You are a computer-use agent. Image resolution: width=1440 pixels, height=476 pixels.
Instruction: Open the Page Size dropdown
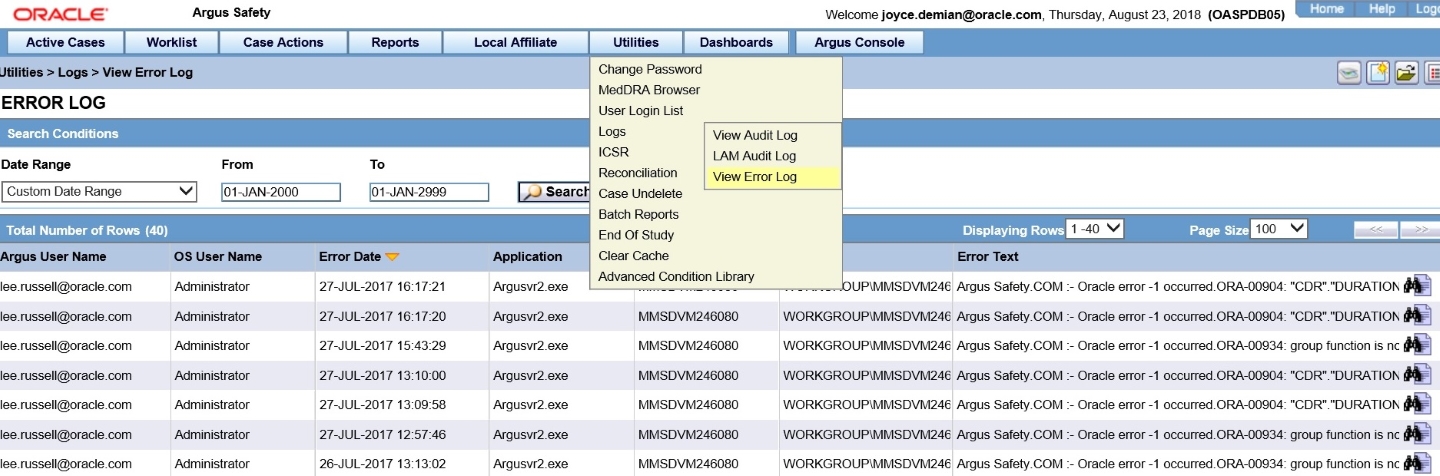pos(1279,229)
